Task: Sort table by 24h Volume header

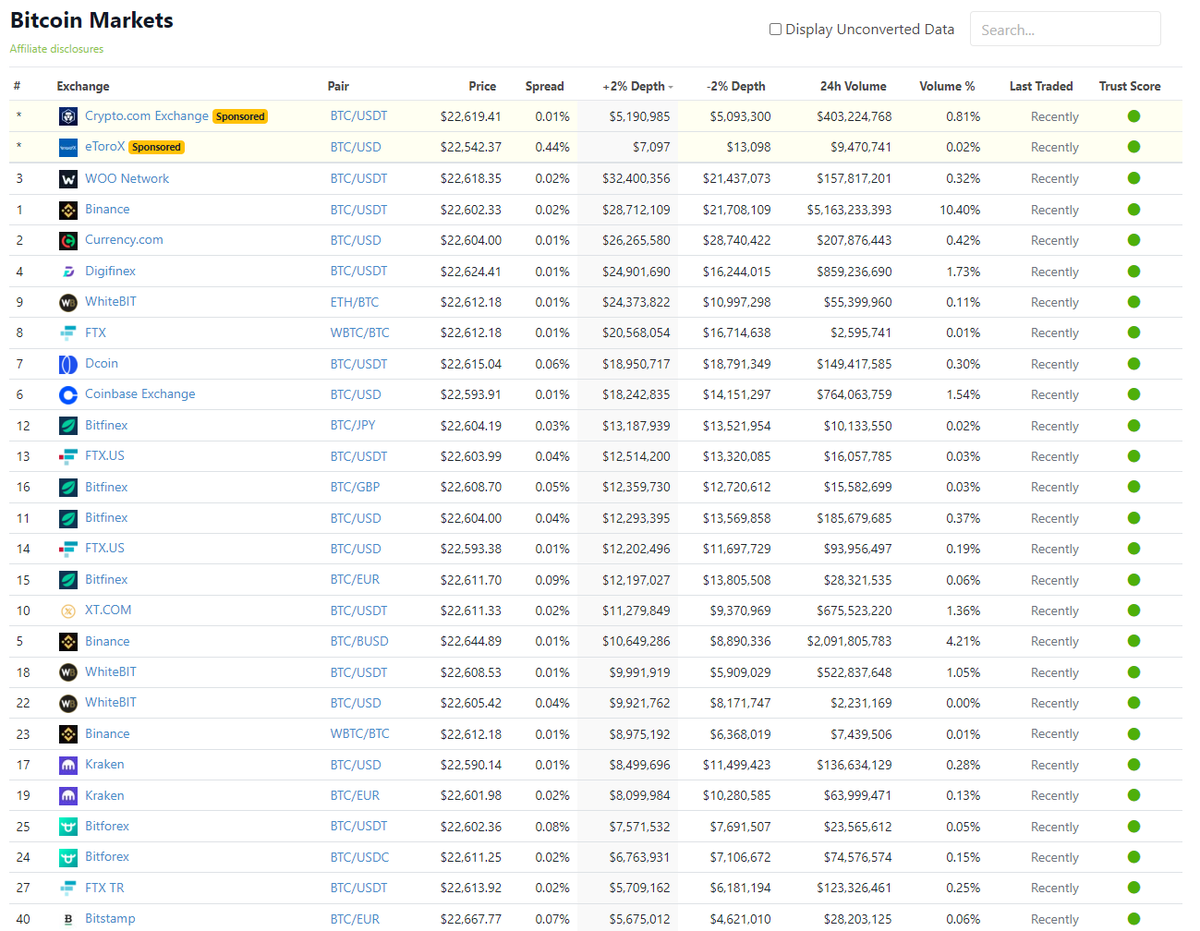Action: [853, 86]
